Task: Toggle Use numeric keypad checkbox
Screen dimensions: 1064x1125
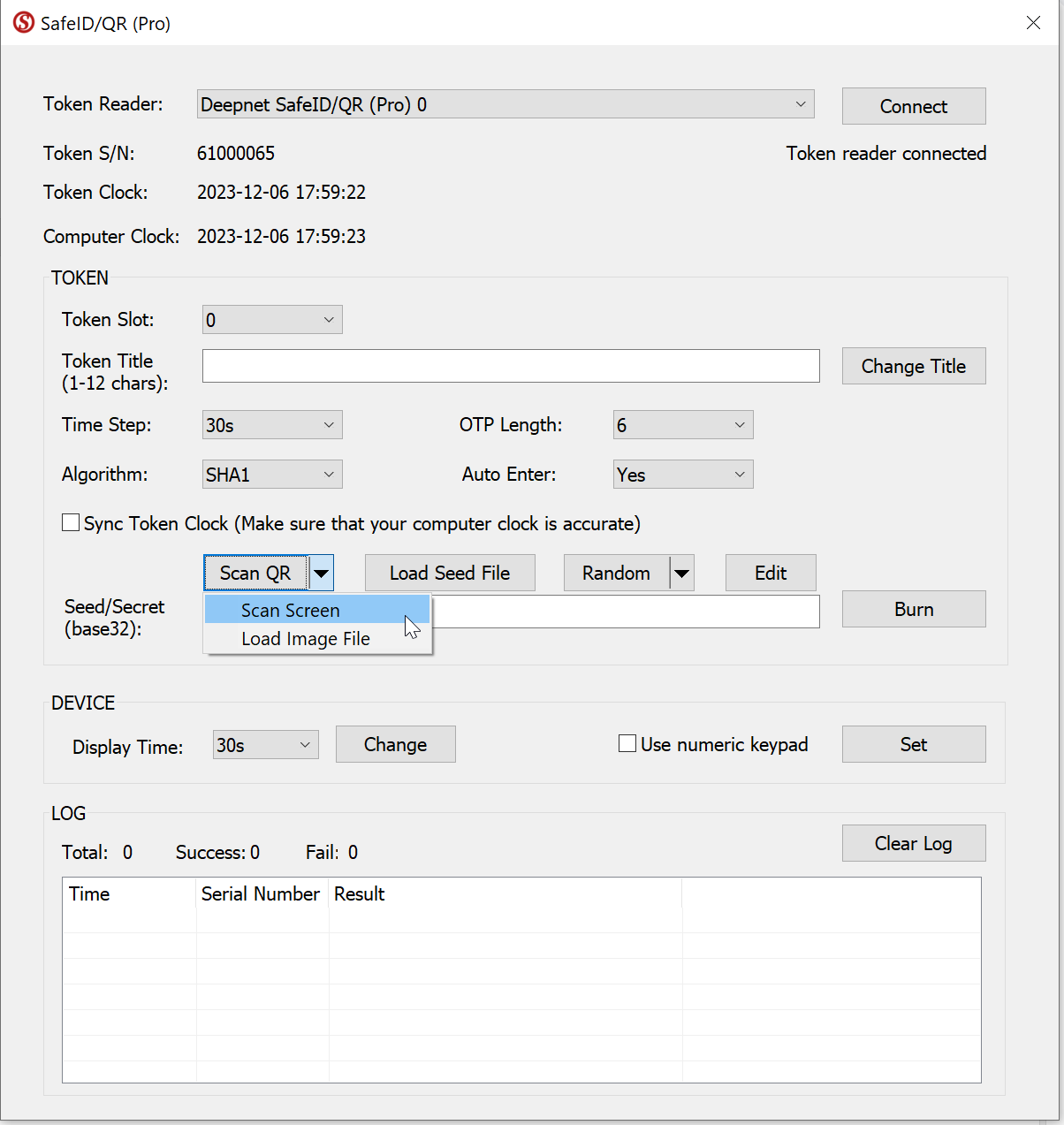Action: (x=627, y=744)
